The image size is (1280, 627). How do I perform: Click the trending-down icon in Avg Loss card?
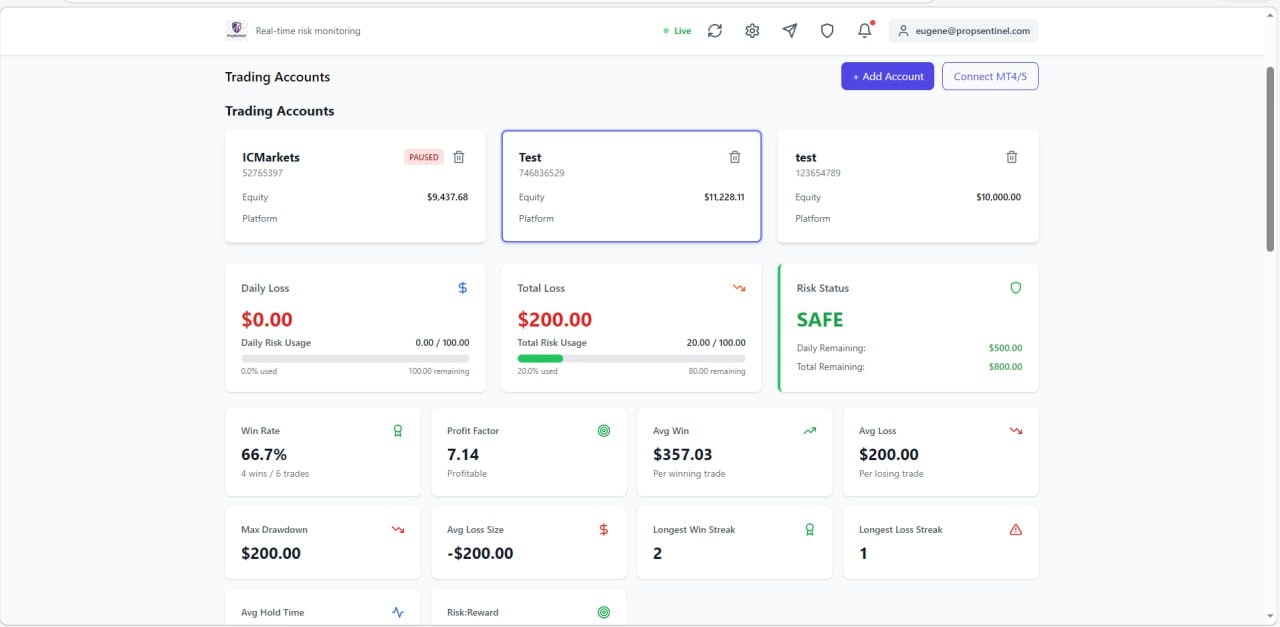tap(1016, 431)
